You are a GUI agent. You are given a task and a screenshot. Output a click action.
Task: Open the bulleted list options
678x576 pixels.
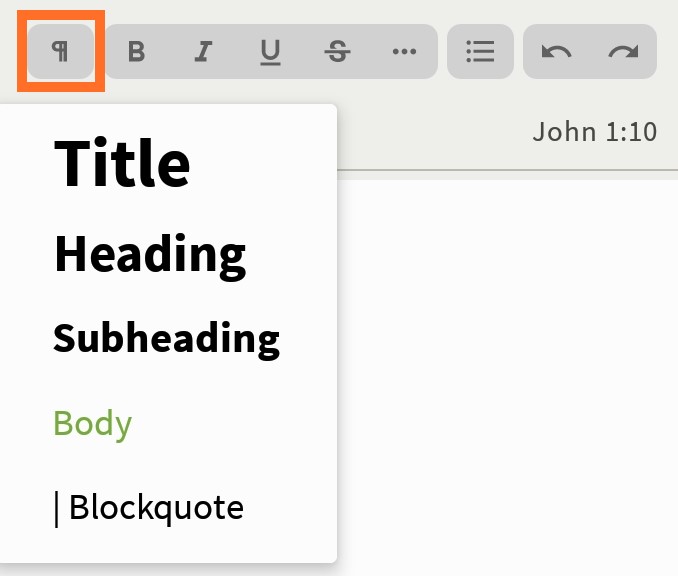click(481, 52)
